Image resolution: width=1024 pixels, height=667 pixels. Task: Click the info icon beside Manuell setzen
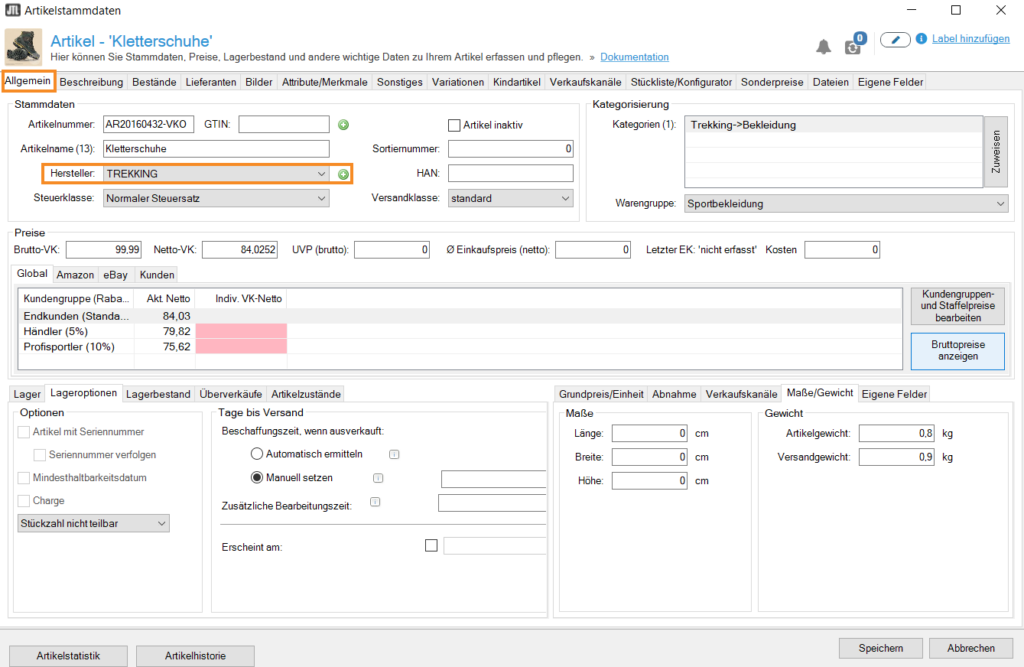pos(378,478)
